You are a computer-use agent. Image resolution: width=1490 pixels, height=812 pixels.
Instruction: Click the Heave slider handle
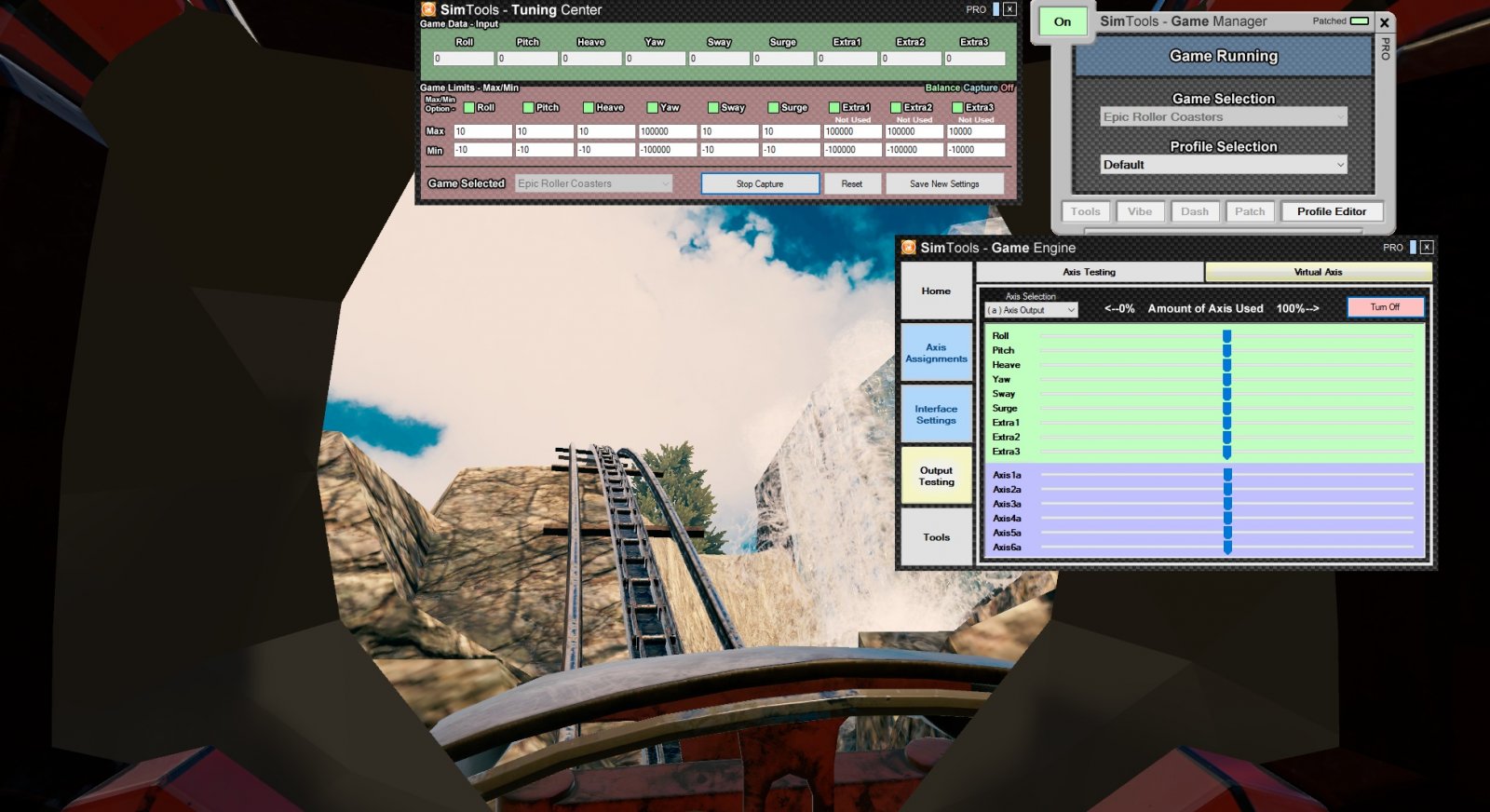1227,365
